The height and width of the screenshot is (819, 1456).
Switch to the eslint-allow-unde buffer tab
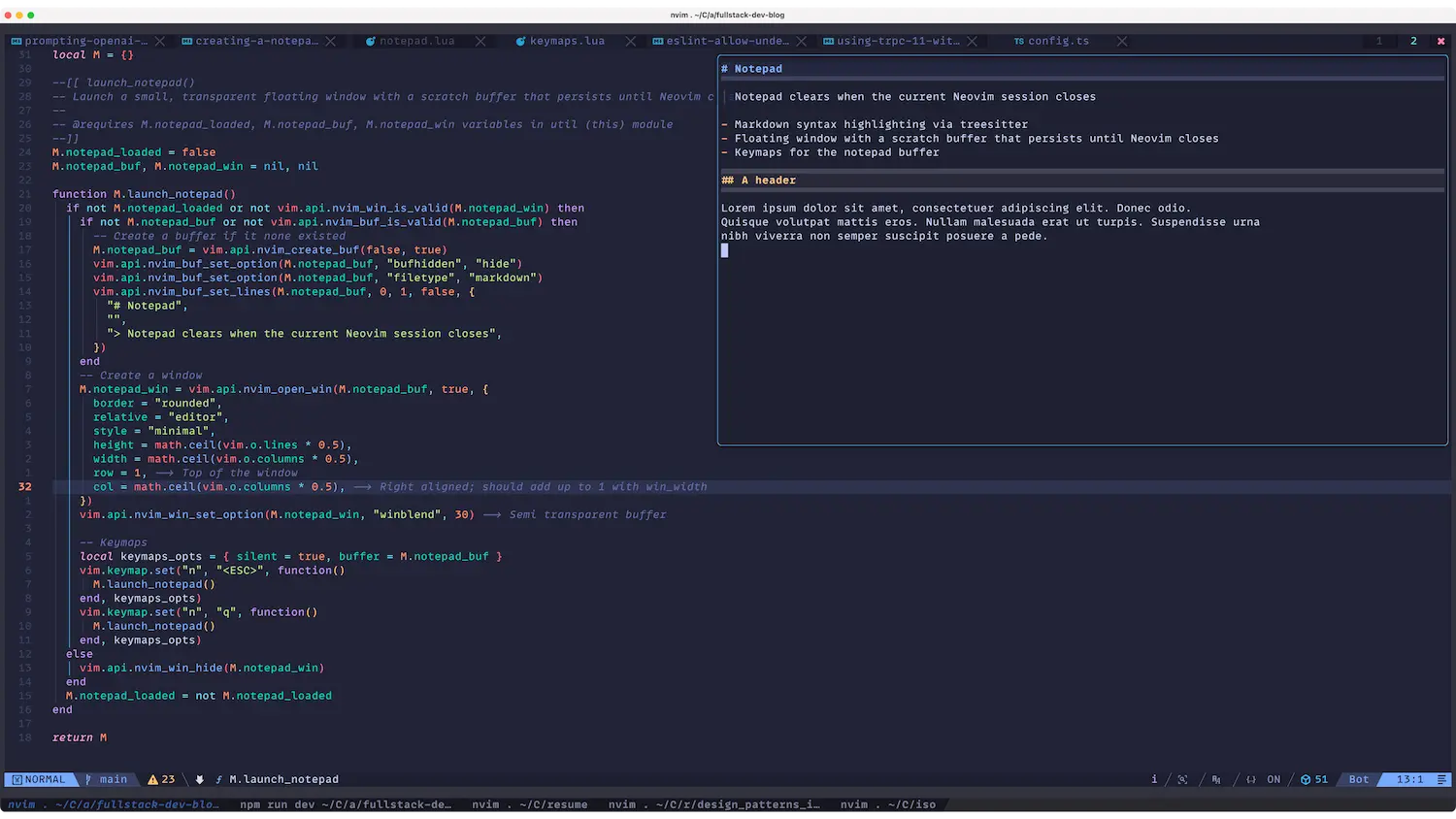tap(728, 42)
